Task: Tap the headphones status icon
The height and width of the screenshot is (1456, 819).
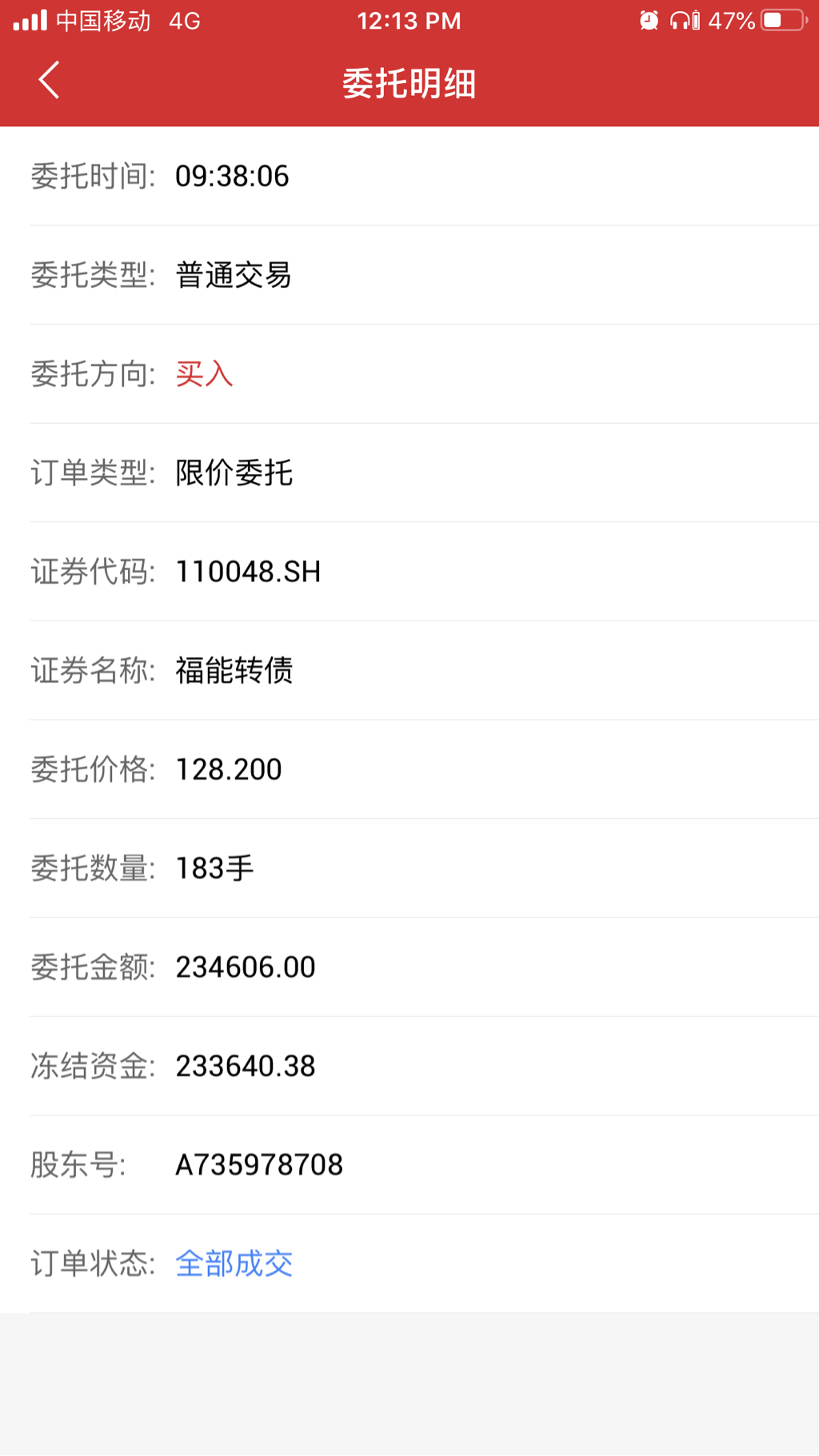Action: [685, 21]
